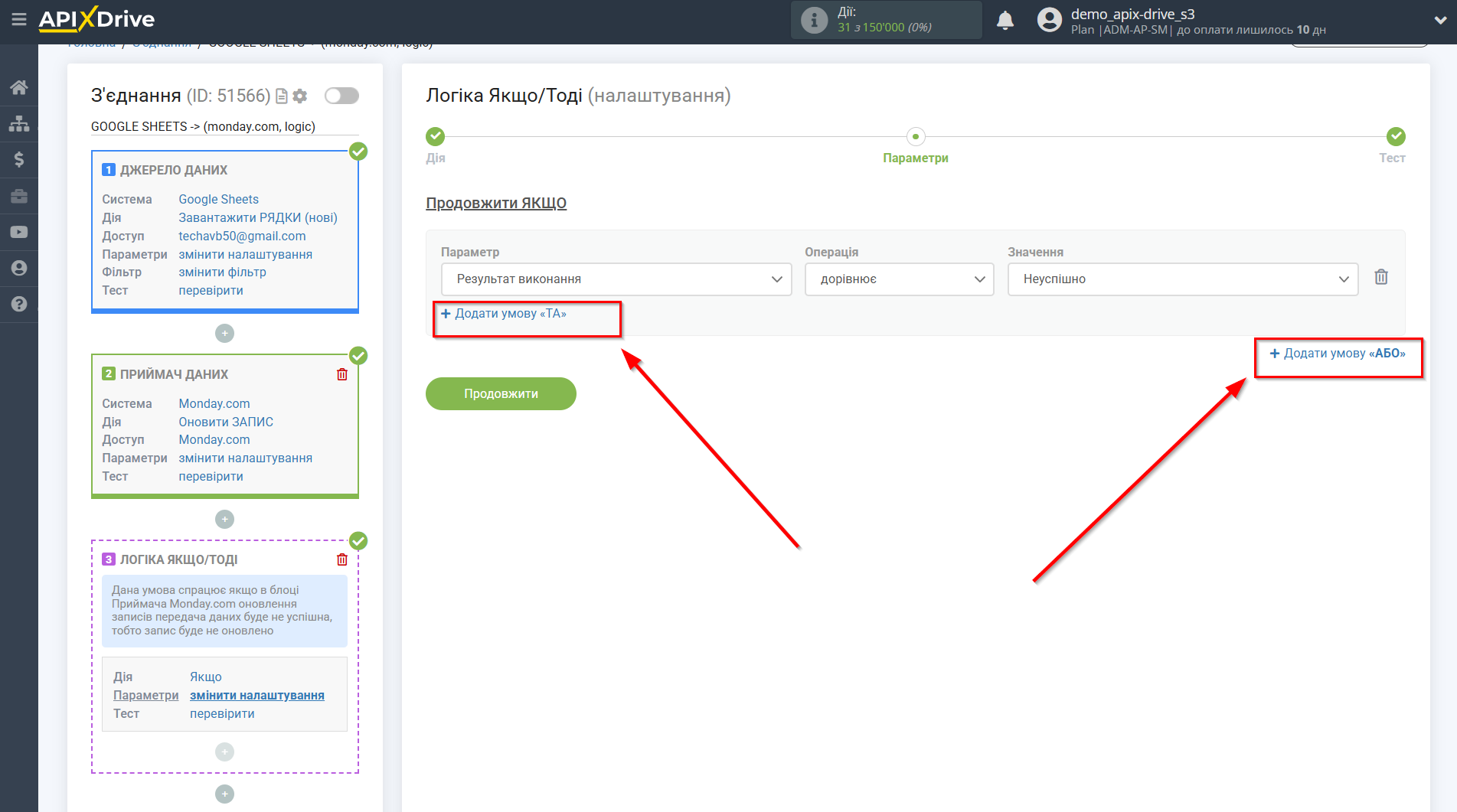Add a block below the logic section
The width and height of the screenshot is (1457, 812).
coord(224,794)
